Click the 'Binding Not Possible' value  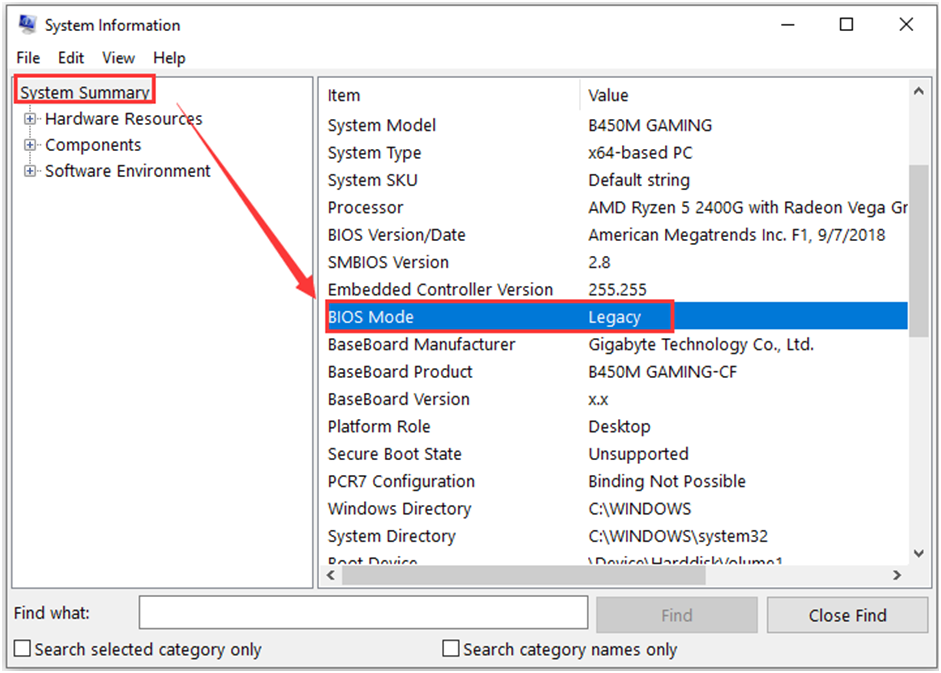click(667, 481)
